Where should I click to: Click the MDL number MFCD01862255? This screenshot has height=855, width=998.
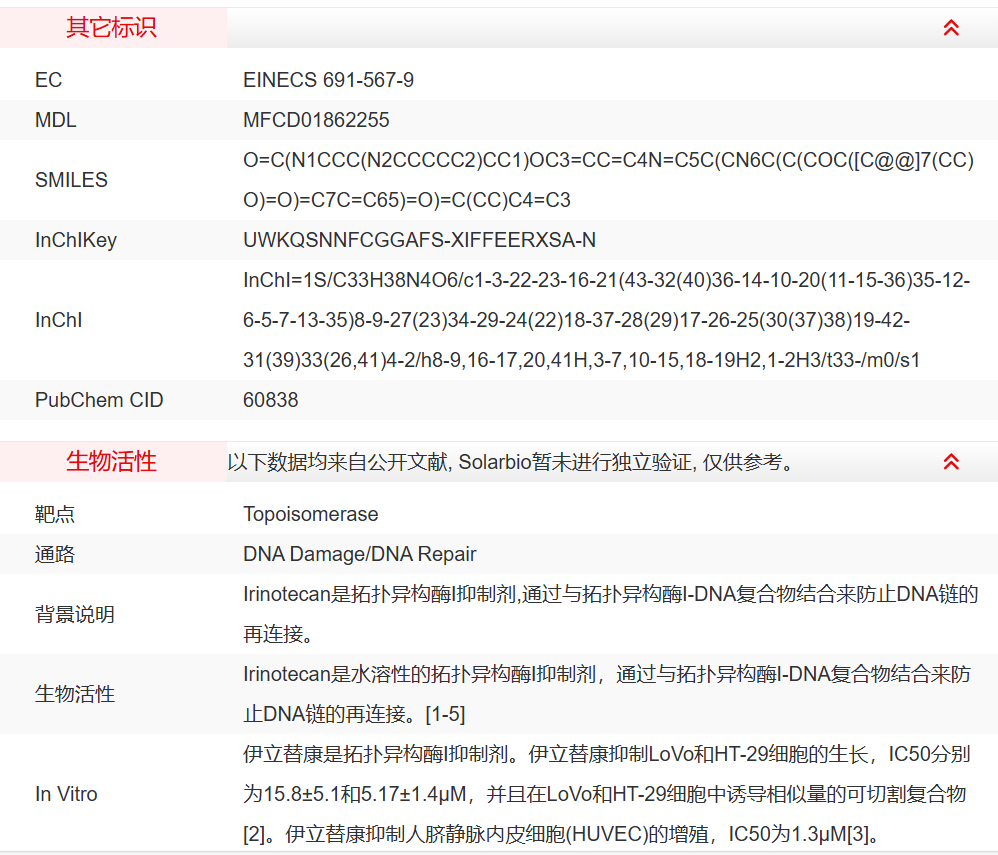pyautogui.click(x=316, y=120)
